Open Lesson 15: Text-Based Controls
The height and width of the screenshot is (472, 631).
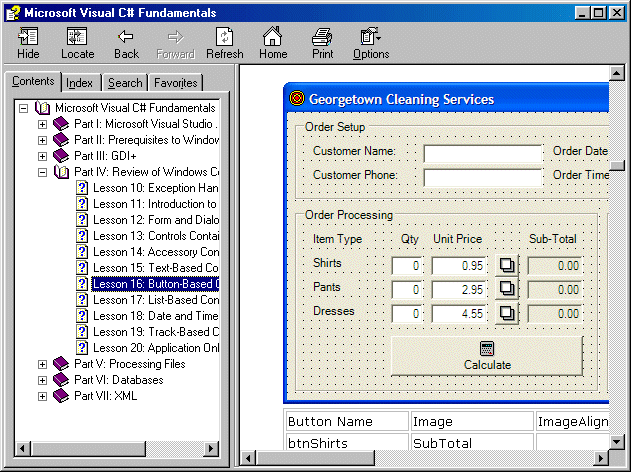click(x=156, y=268)
